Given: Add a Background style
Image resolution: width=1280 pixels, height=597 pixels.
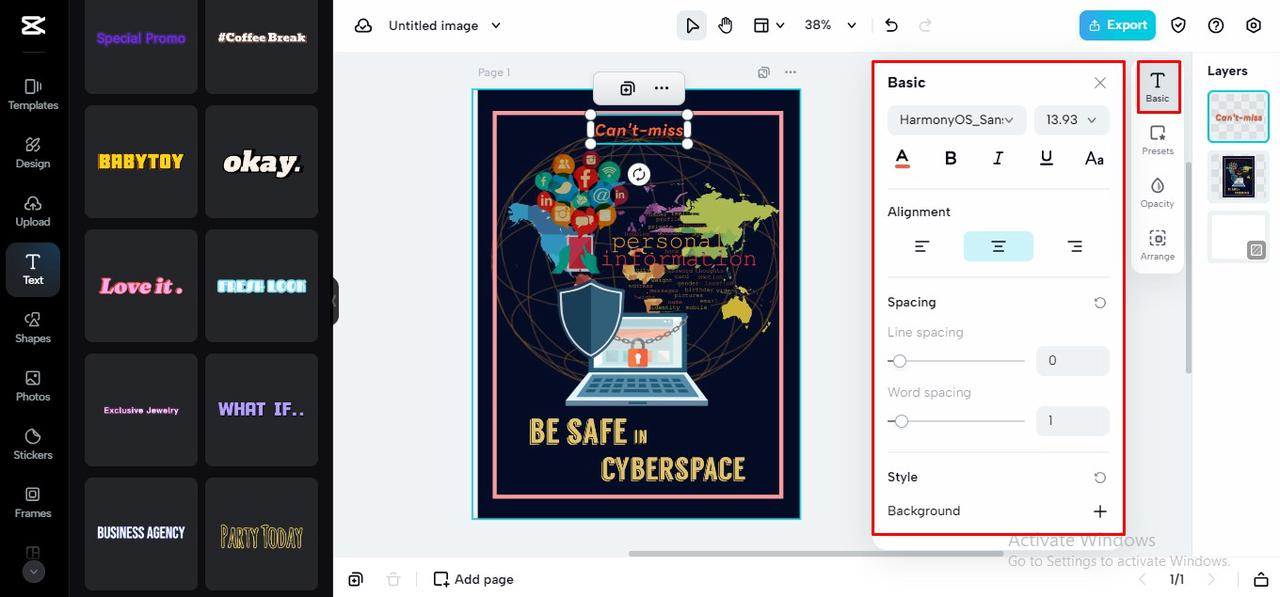Looking at the screenshot, I should click(x=1100, y=511).
